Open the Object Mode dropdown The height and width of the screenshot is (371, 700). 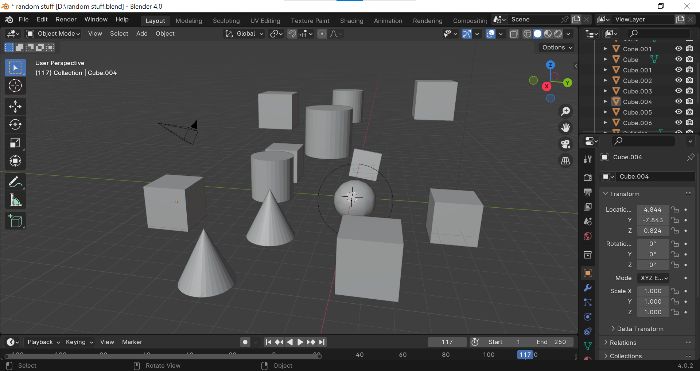[x=53, y=33]
